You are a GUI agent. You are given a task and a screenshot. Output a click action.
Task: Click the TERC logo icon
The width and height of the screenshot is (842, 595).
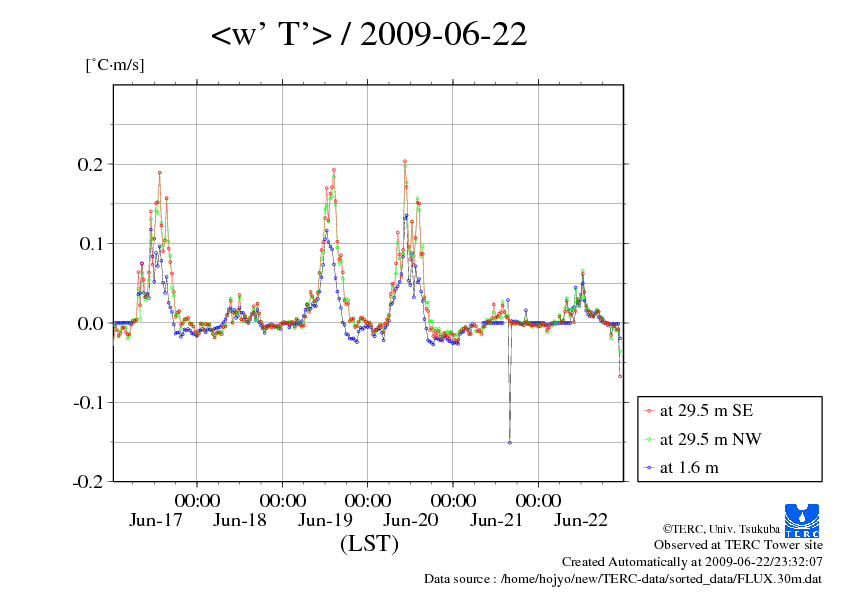[x=802, y=520]
